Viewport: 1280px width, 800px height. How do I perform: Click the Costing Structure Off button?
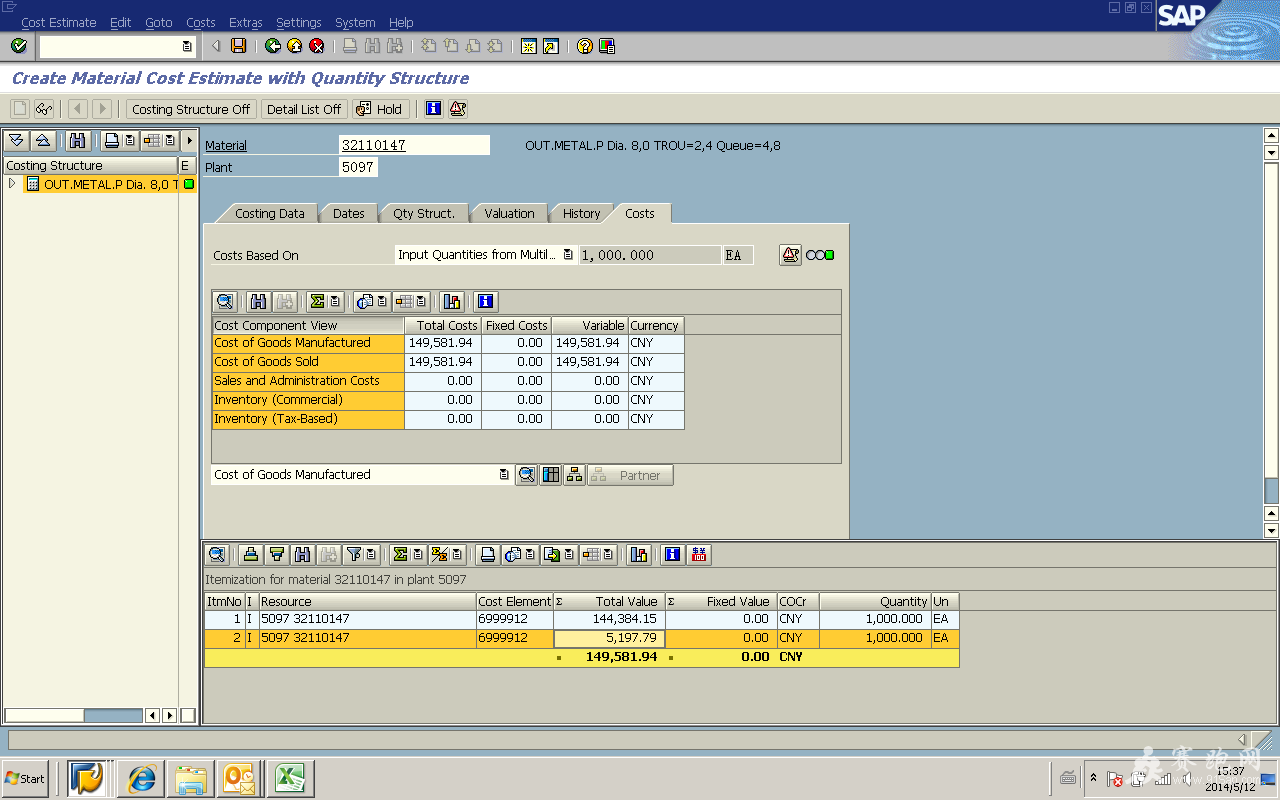191,109
